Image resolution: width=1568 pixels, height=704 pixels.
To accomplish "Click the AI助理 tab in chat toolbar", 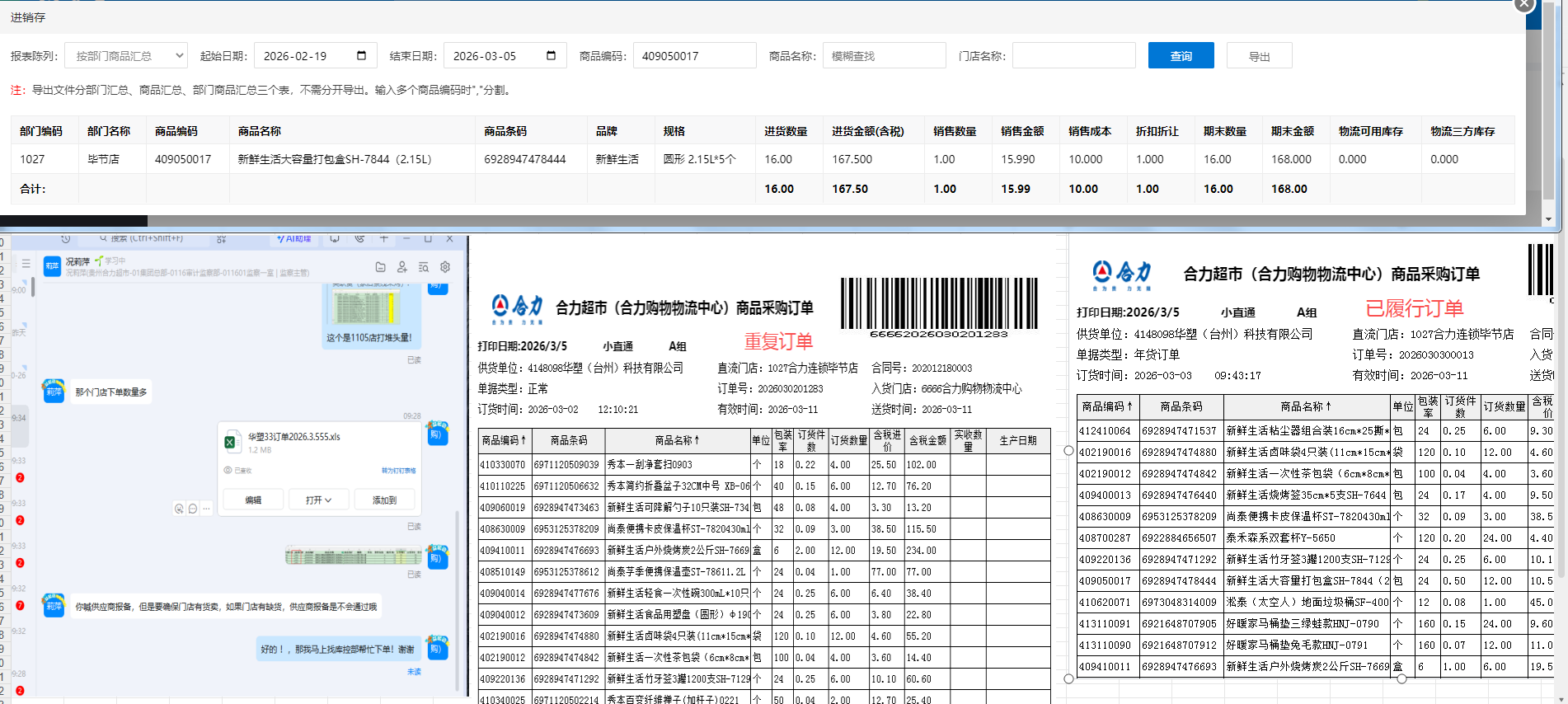I will pyautogui.click(x=293, y=239).
